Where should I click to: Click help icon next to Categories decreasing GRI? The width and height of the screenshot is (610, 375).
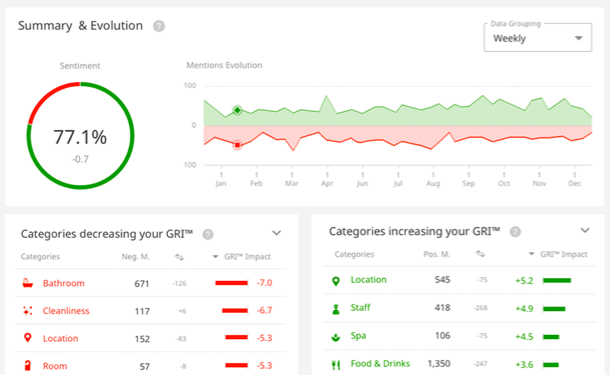(208, 234)
